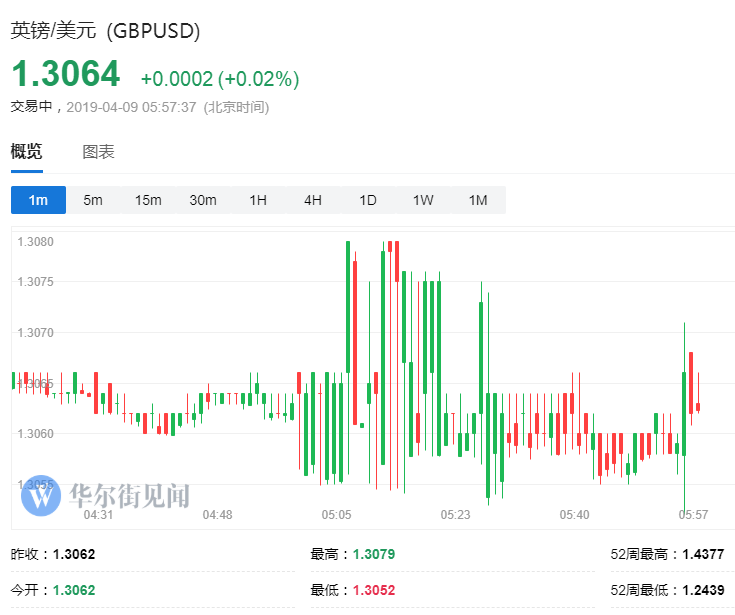Choose the 1M monthly interval
The width and height of the screenshot is (735, 615).
pos(478,200)
